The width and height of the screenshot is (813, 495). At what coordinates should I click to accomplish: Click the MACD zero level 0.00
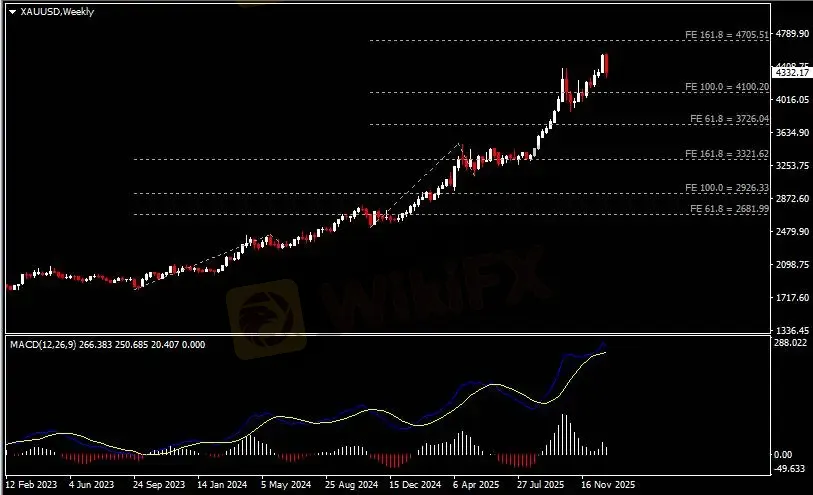783,455
